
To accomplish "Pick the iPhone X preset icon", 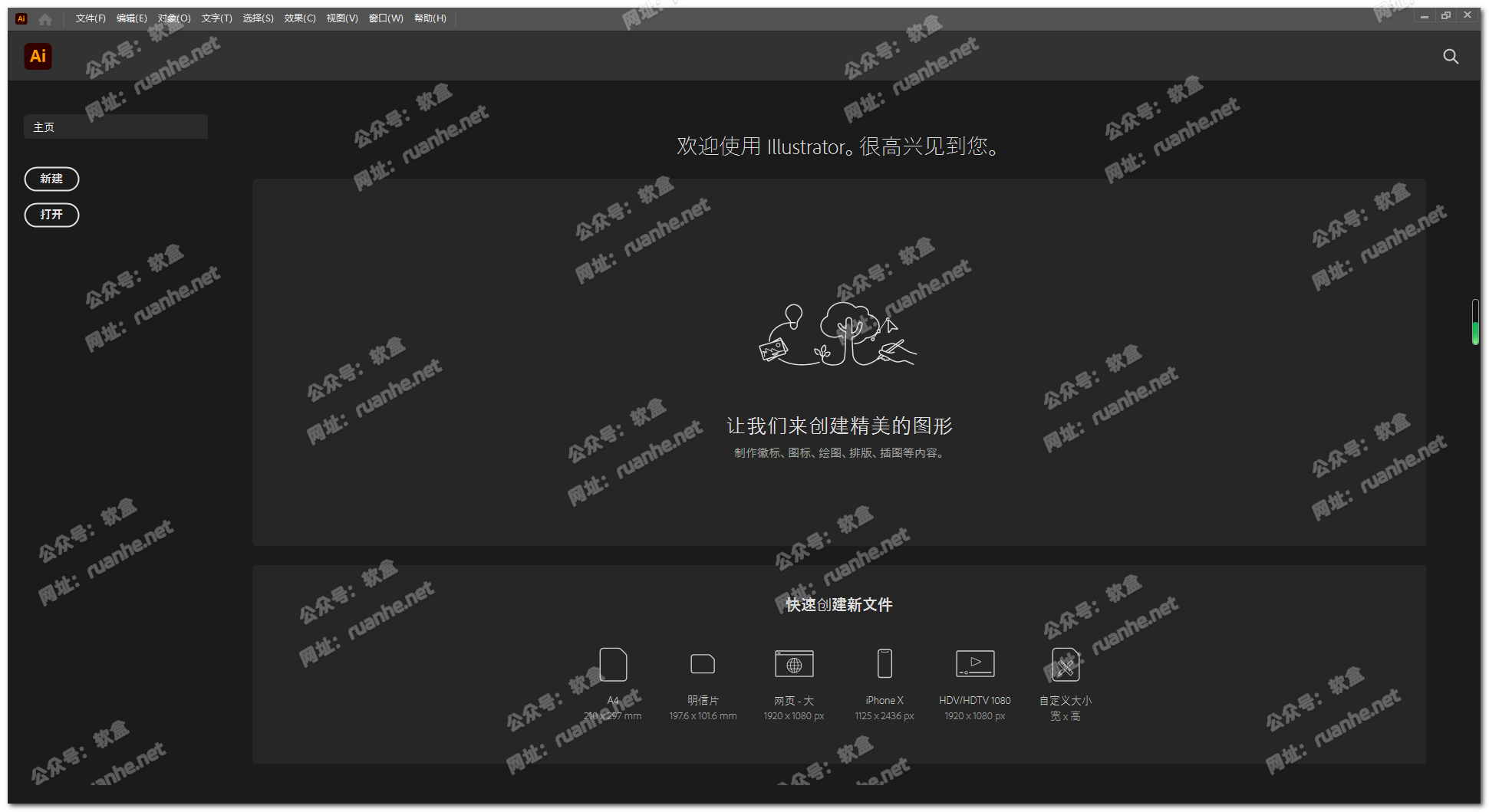I will (885, 664).
